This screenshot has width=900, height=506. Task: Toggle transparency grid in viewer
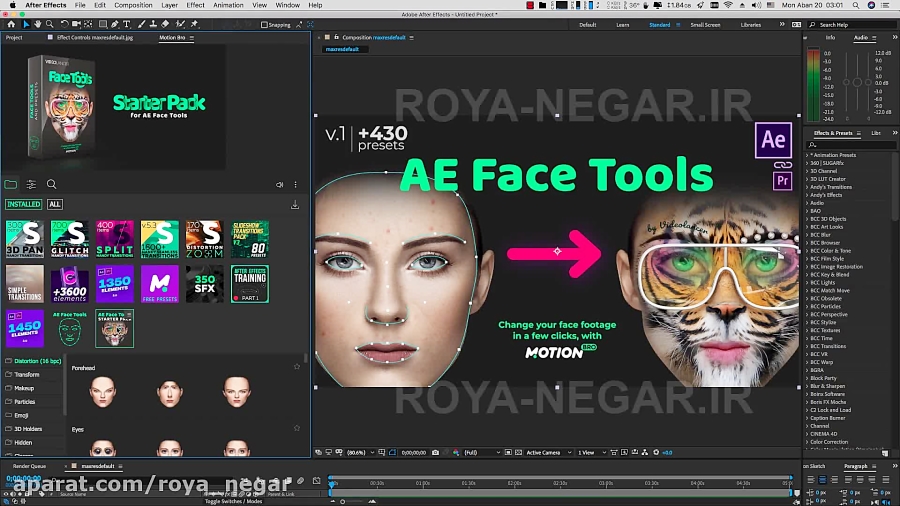tap(518, 453)
